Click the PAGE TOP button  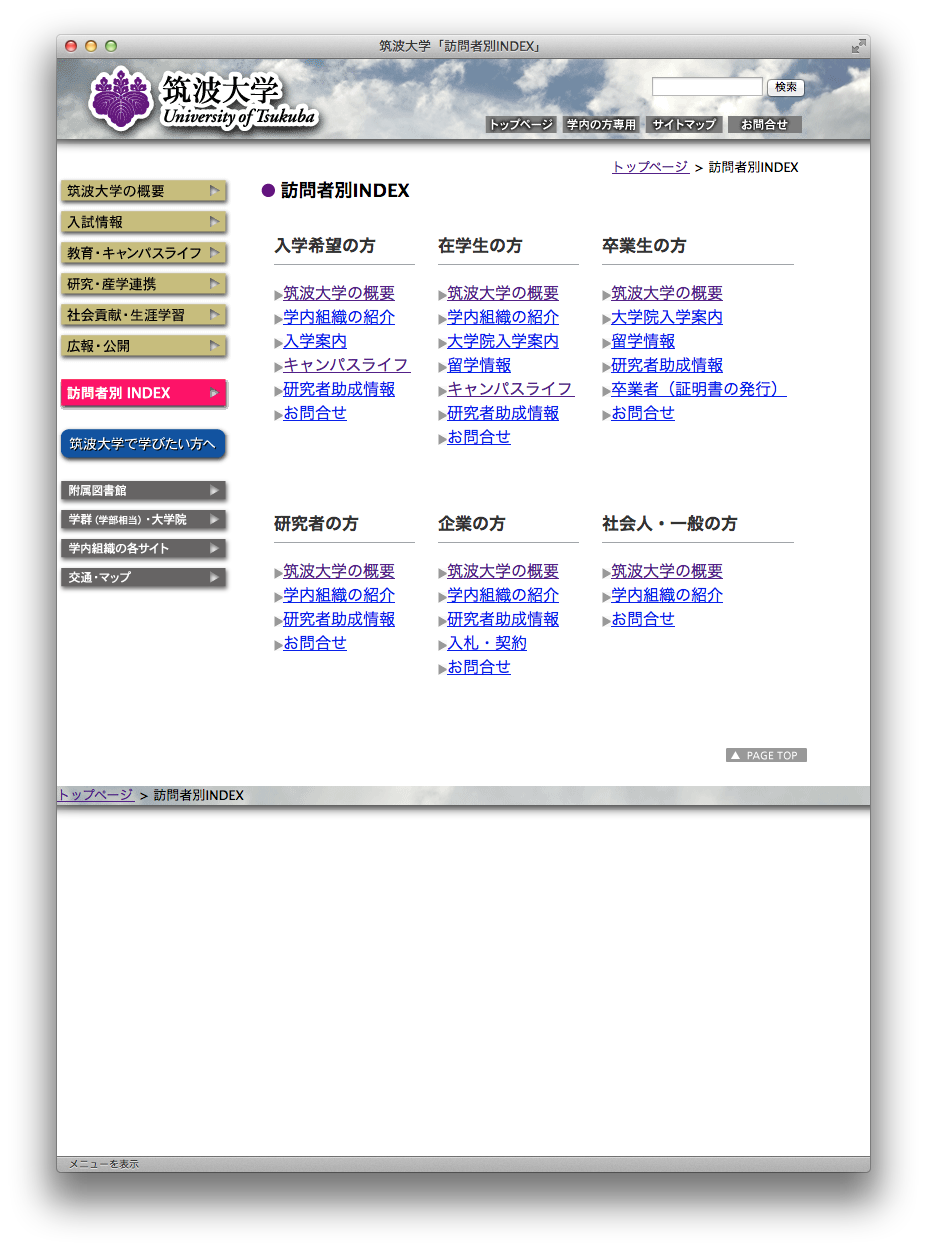click(766, 755)
